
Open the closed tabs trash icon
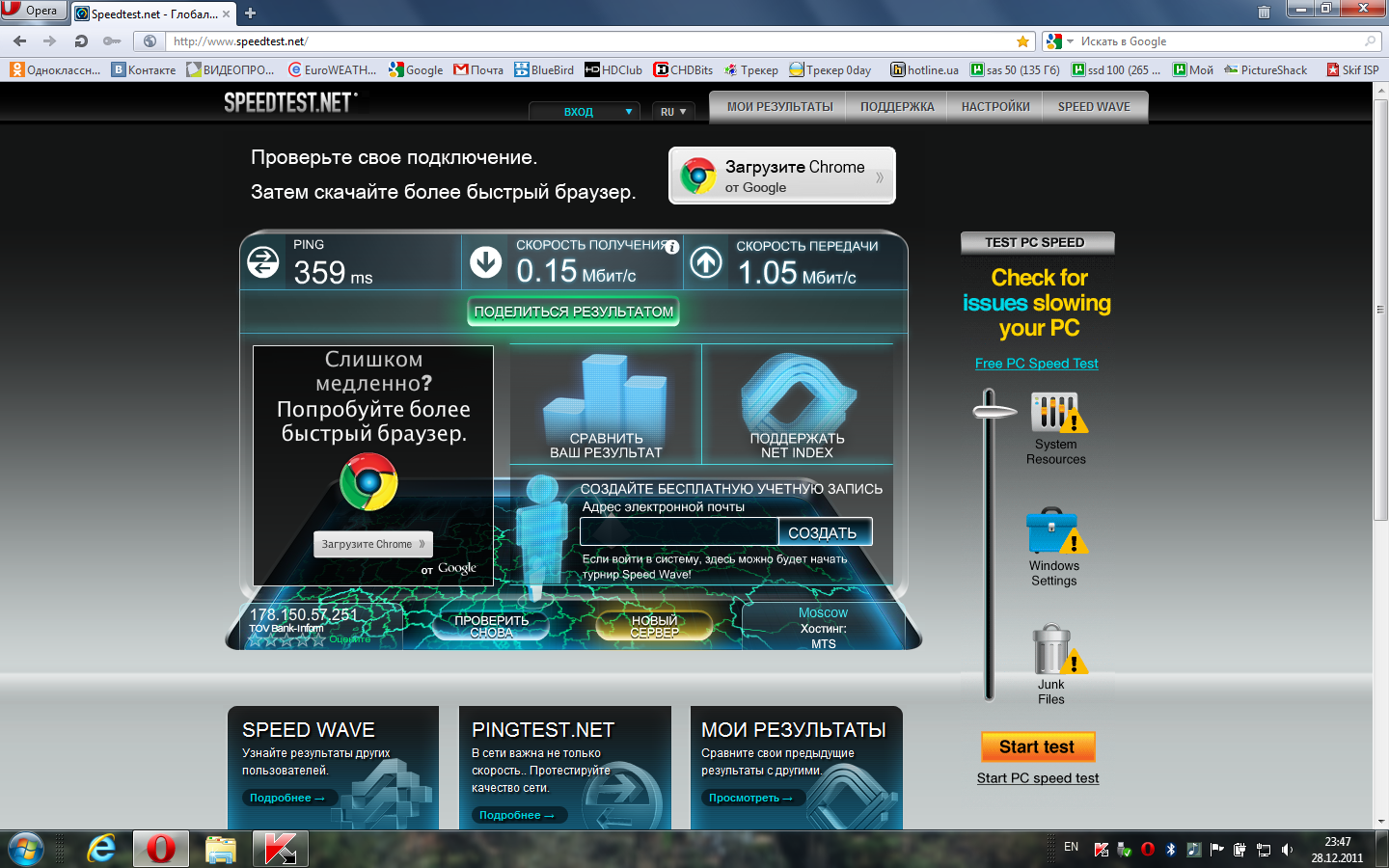tap(1264, 13)
